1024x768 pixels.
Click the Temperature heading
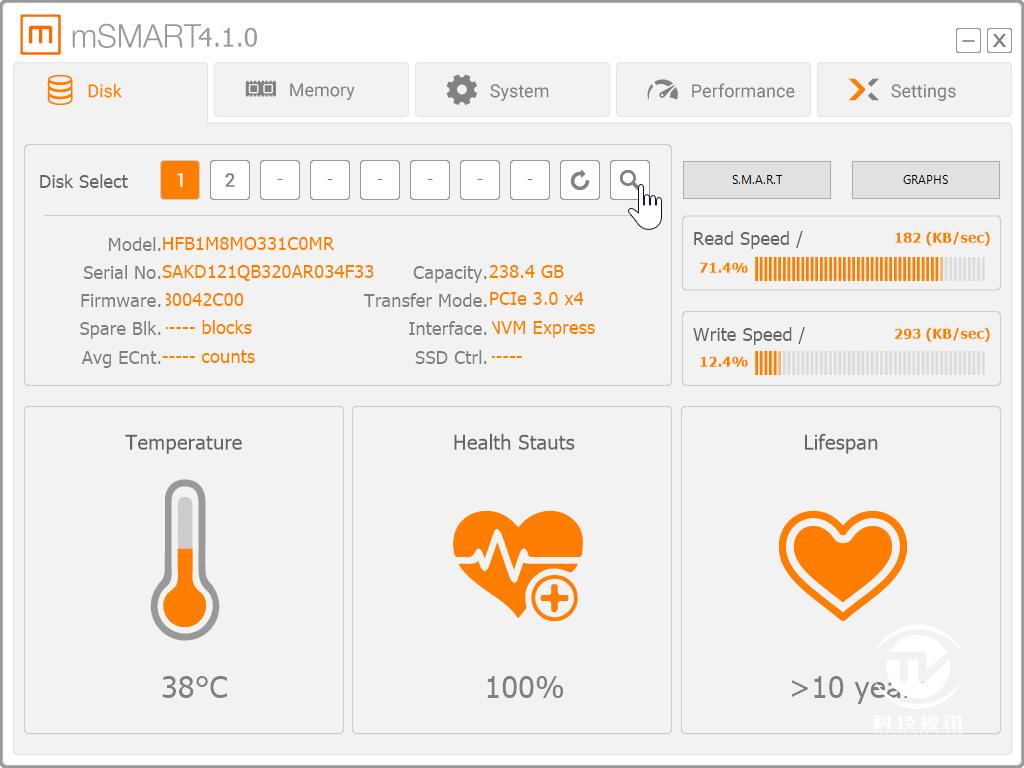coord(184,443)
